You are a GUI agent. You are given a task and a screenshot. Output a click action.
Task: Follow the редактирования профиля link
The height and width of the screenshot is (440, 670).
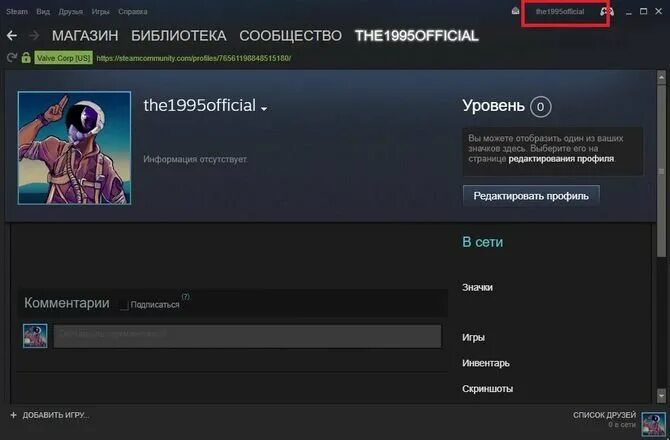click(x=561, y=159)
